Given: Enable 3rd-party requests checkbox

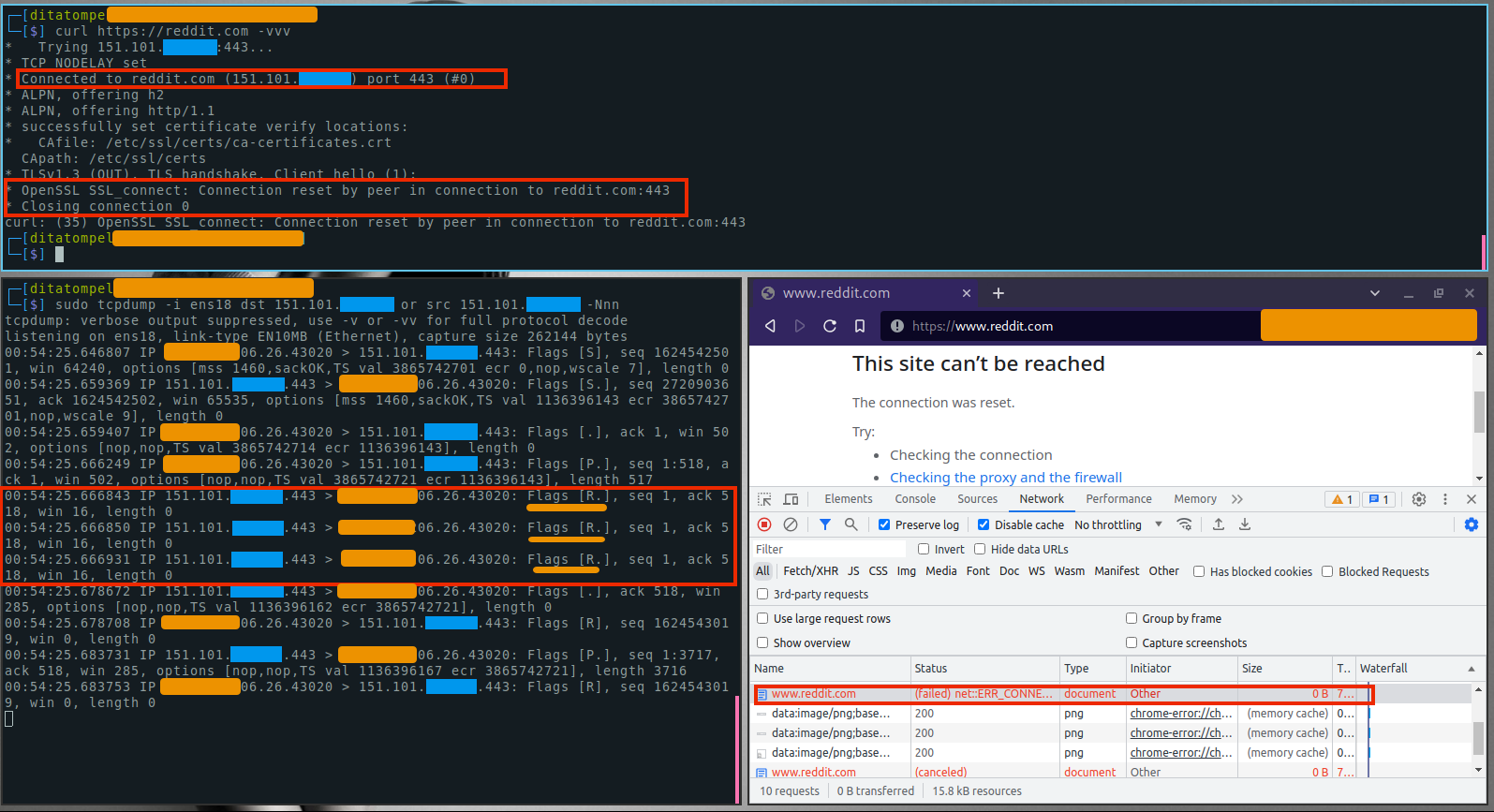Looking at the screenshot, I should point(762,594).
